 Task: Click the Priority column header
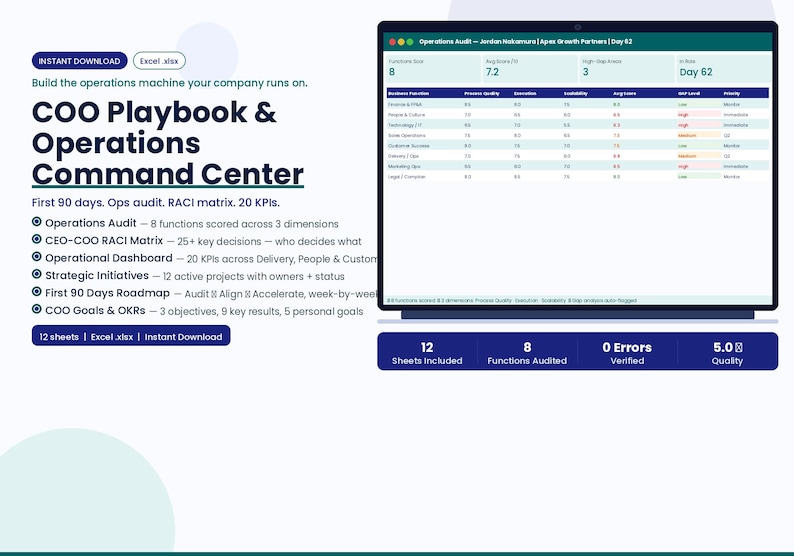click(x=732, y=94)
